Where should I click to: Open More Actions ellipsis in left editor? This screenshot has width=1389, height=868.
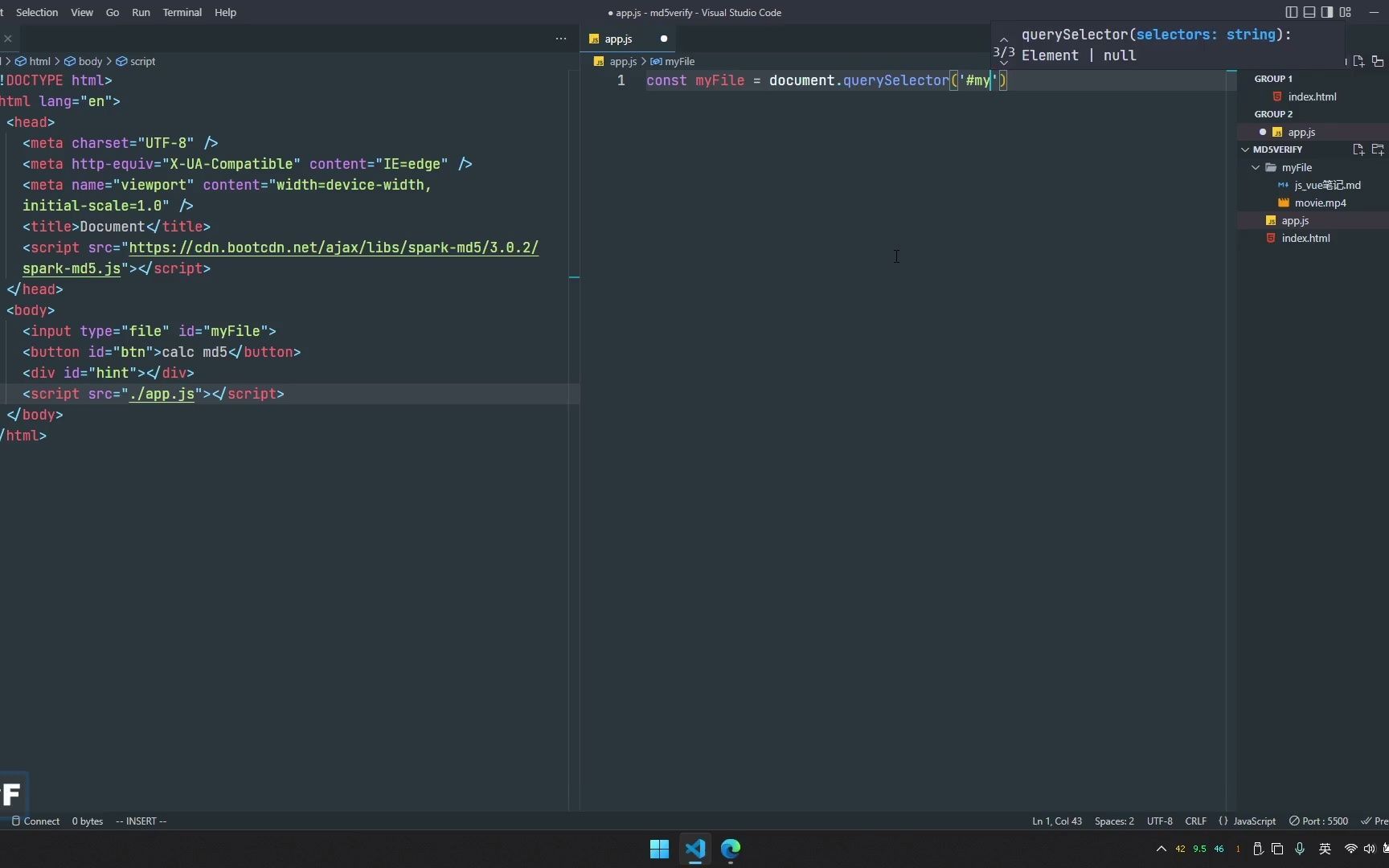[561, 39]
